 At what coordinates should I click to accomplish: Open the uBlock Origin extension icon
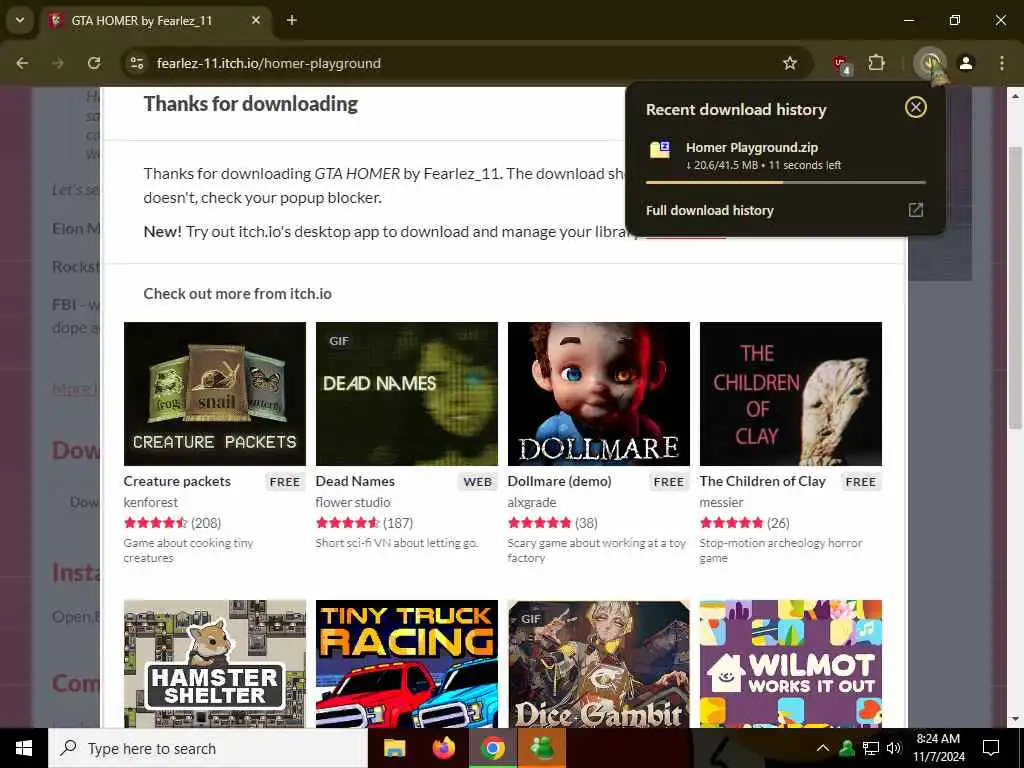tap(841, 64)
